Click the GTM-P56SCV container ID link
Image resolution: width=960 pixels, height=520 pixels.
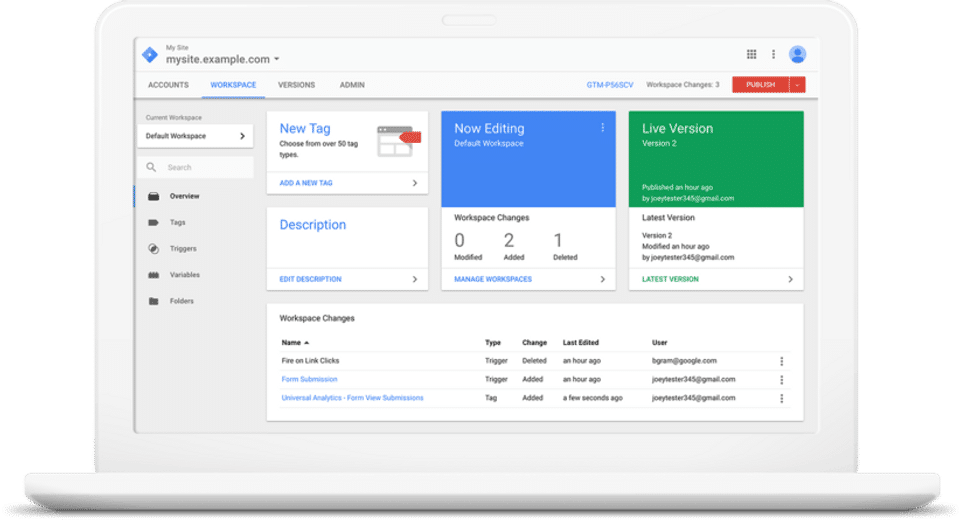click(x=610, y=85)
